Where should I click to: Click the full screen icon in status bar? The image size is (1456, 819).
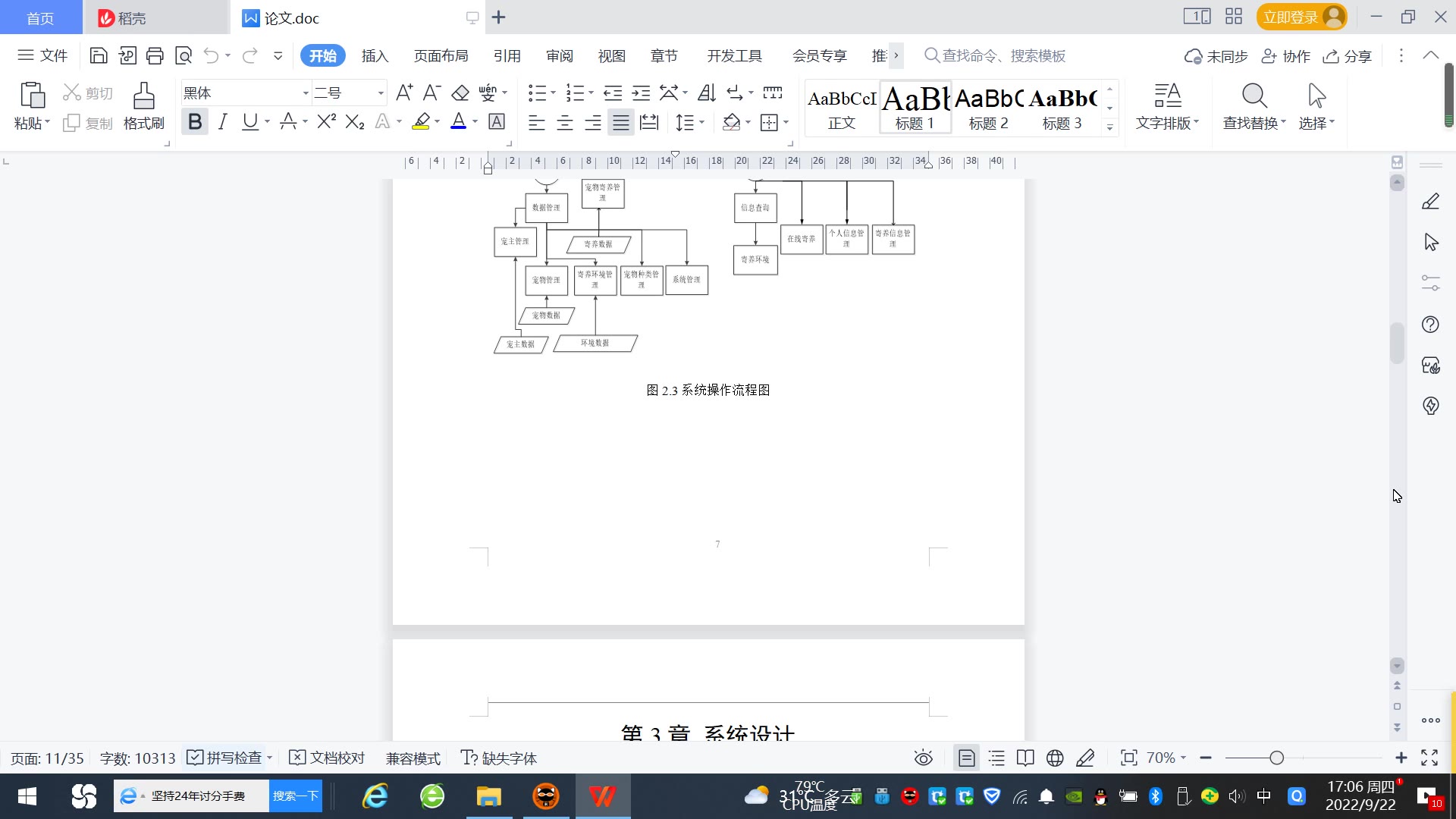coord(1429,758)
